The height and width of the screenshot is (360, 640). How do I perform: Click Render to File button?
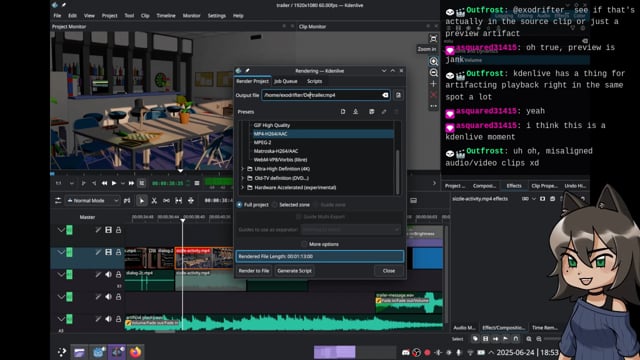pos(254,271)
